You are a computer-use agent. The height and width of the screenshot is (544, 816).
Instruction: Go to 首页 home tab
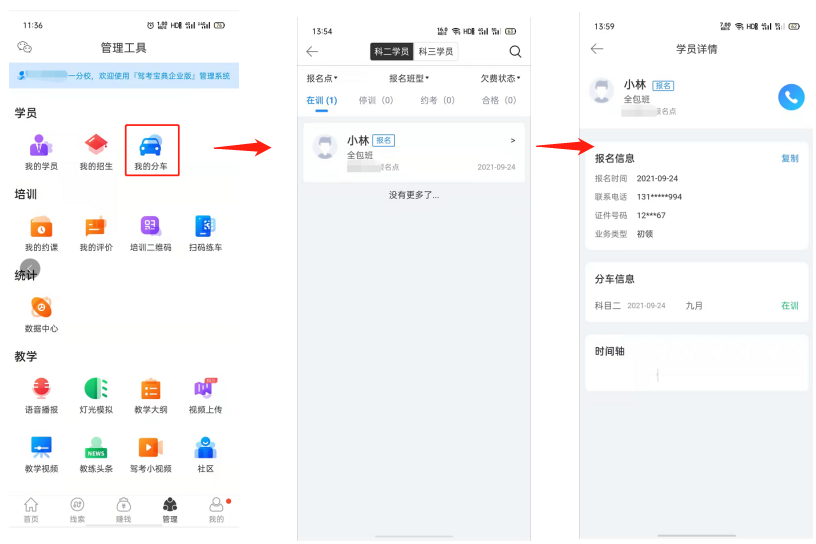coord(31,510)
